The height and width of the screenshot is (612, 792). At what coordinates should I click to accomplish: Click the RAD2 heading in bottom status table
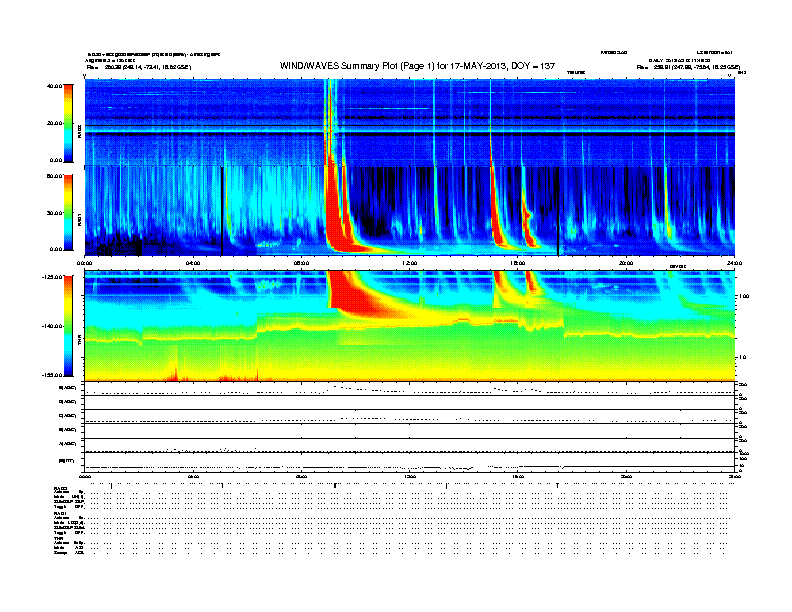coord(61,489)
